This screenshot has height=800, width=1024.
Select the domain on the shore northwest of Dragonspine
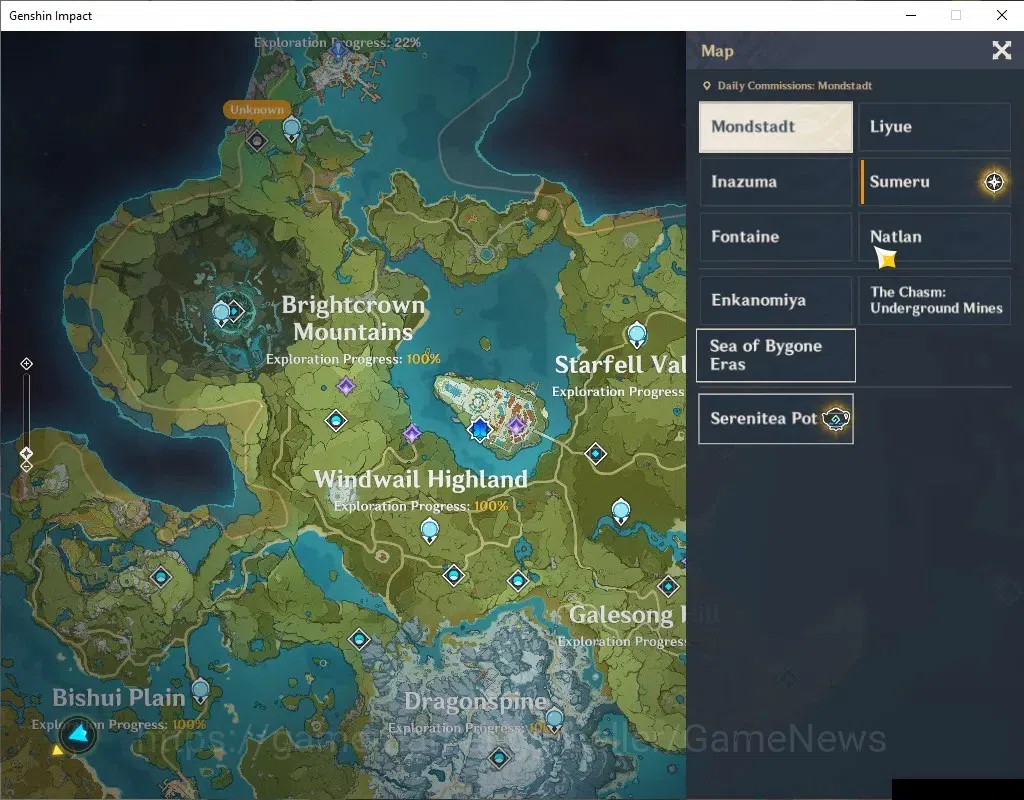pyautogui.click(x=359, y=639)
